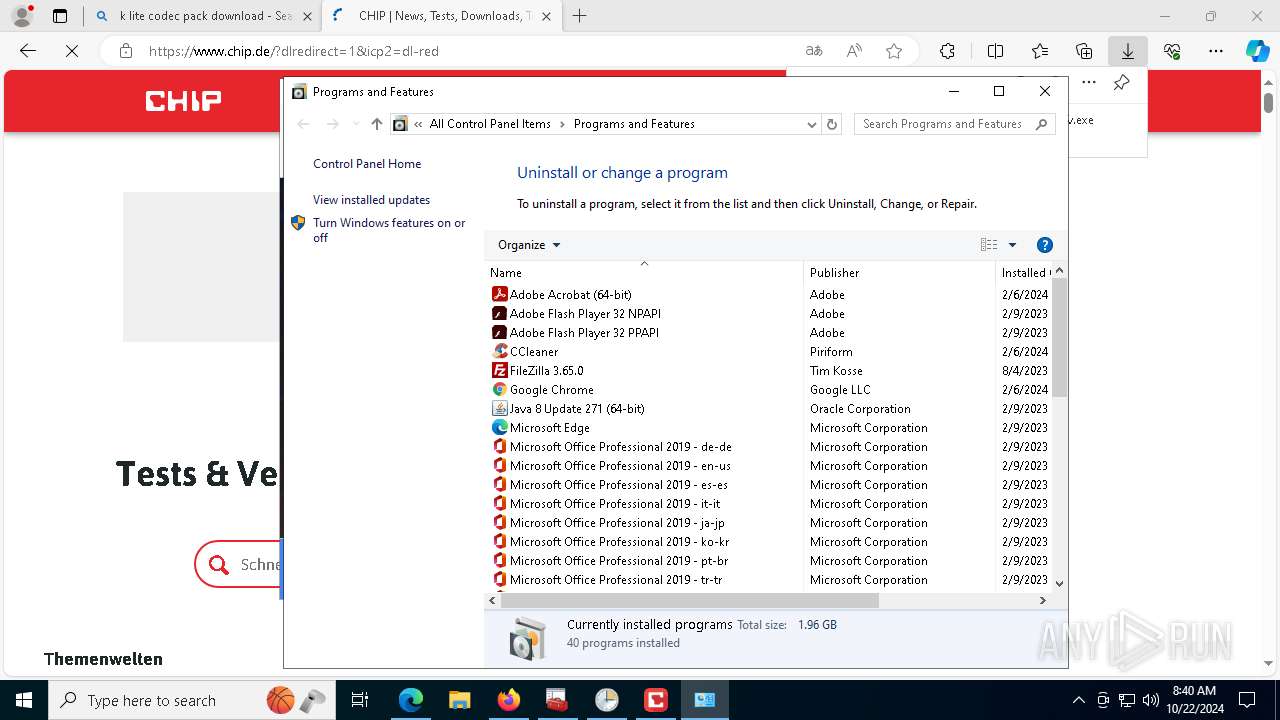Select the Google Chrome program icon

(x=500, y=389)
